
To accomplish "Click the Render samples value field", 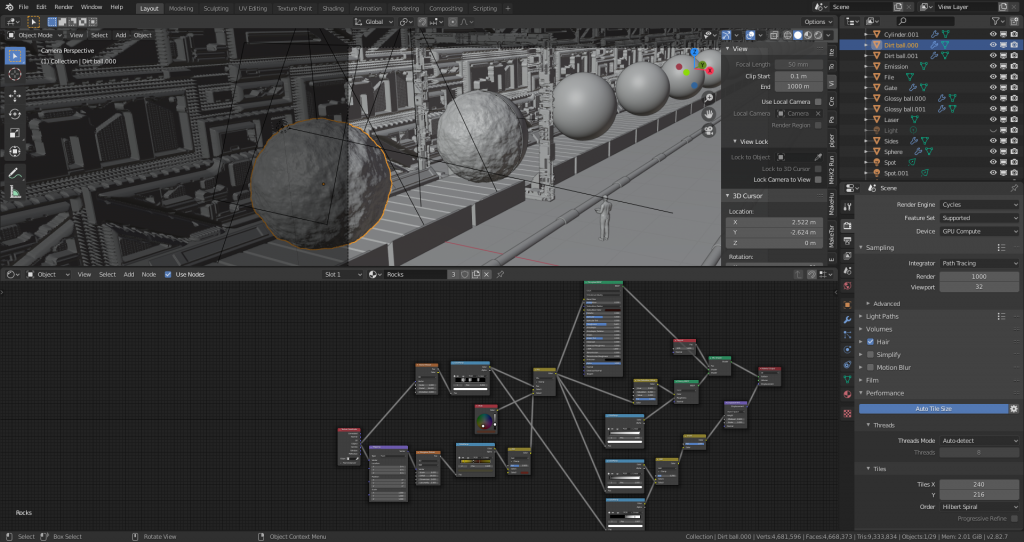I will click(x=979, y=276).
